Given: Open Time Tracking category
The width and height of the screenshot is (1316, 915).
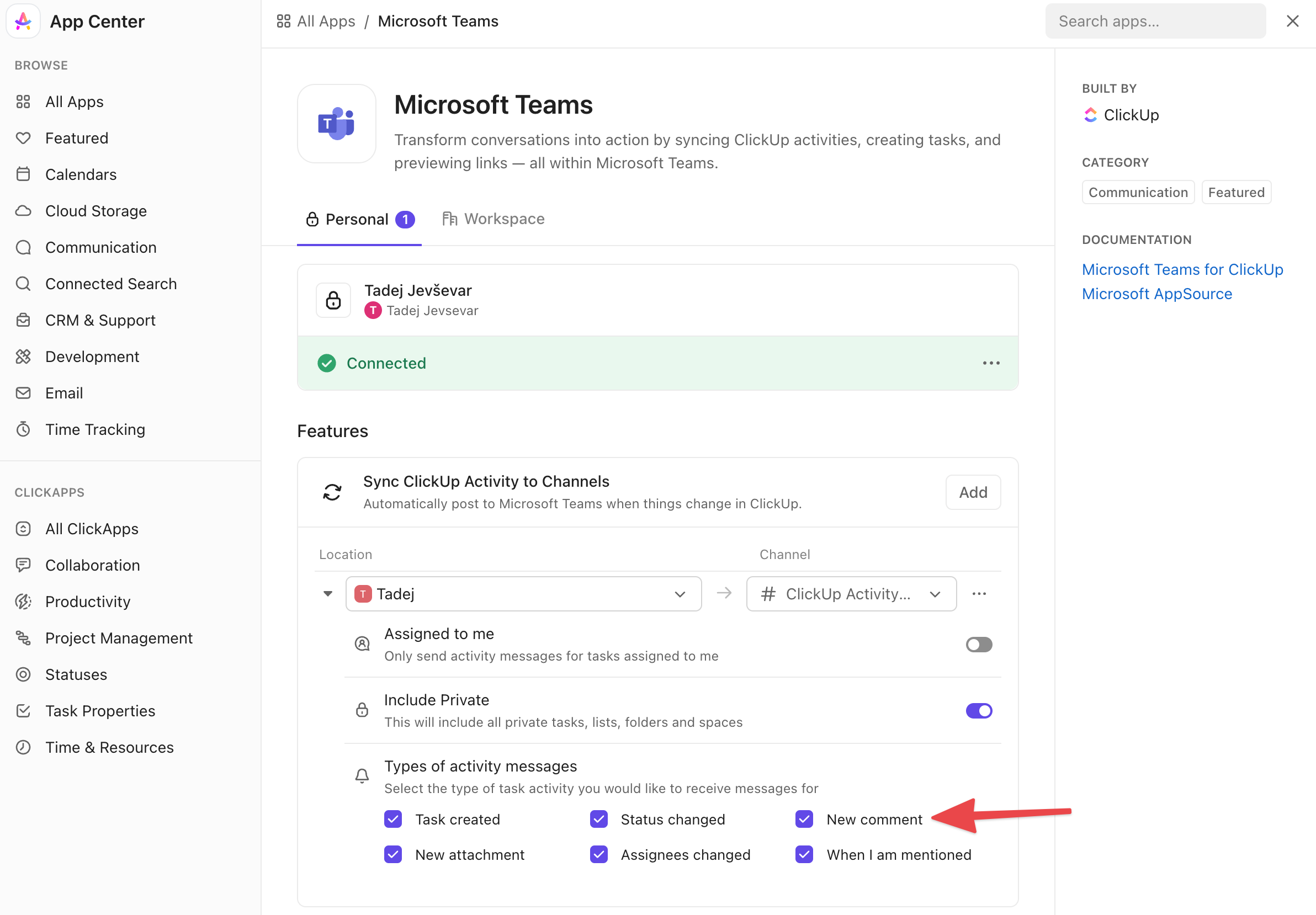Looking at the screenshot, I should tap(95, 429).
